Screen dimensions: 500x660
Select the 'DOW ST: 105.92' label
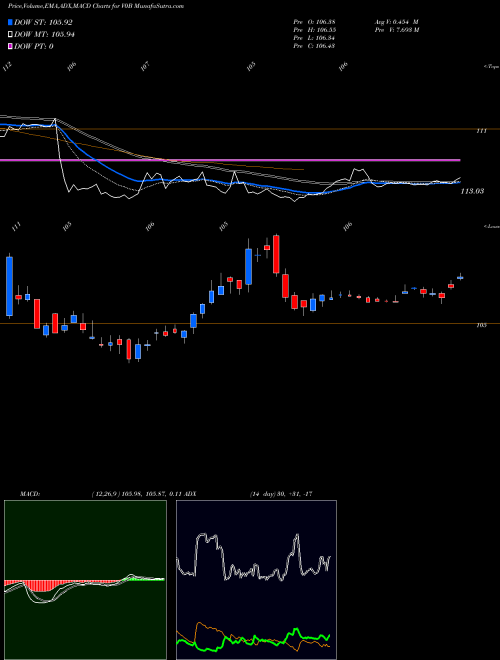pos(44,22)
